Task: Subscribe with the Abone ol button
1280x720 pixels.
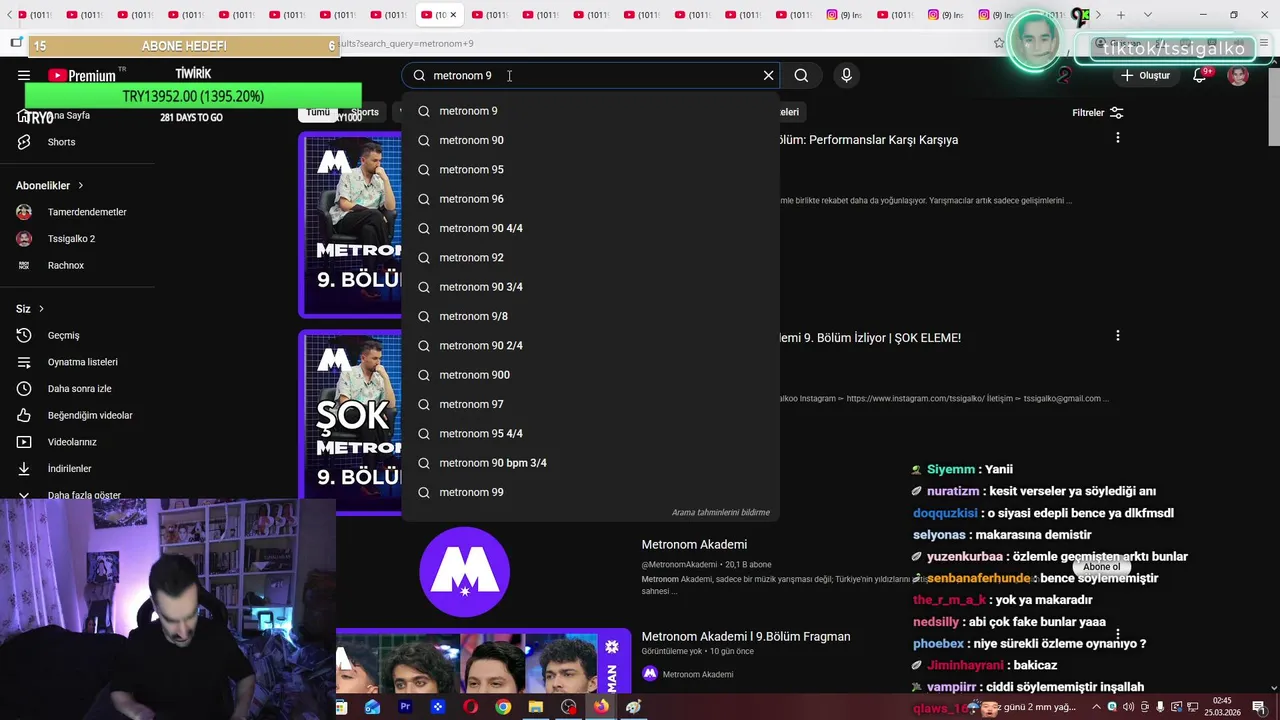Action: (x=1102, y=567)
